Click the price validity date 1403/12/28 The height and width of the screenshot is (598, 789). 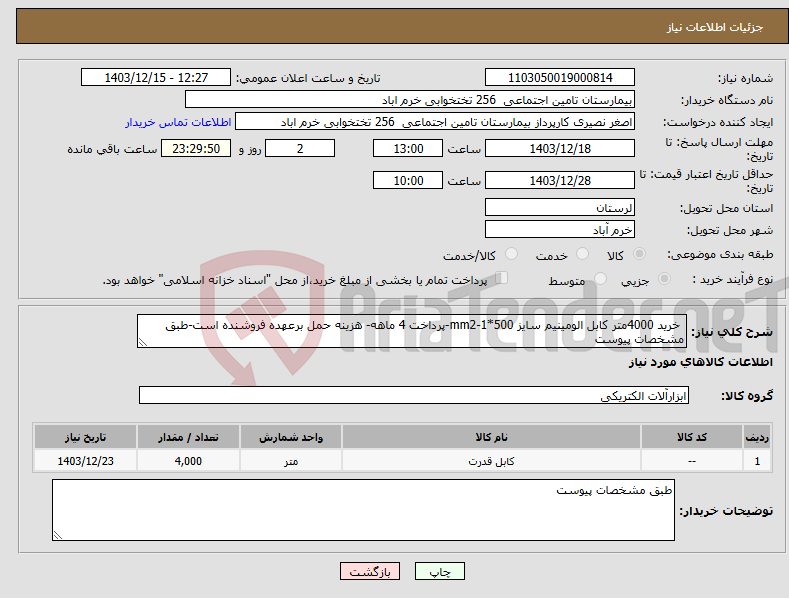pyautogui.click(x=560, y=180)
